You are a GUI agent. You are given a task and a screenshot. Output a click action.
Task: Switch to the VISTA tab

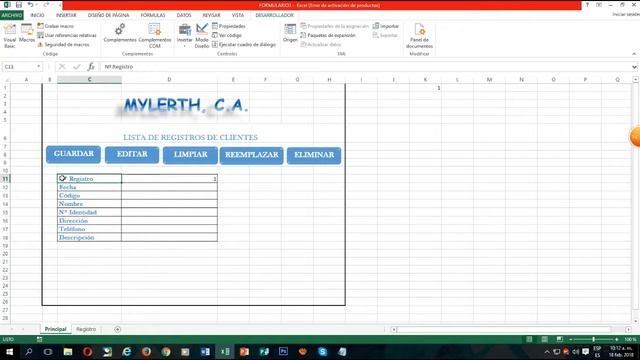tap(238, 15)
